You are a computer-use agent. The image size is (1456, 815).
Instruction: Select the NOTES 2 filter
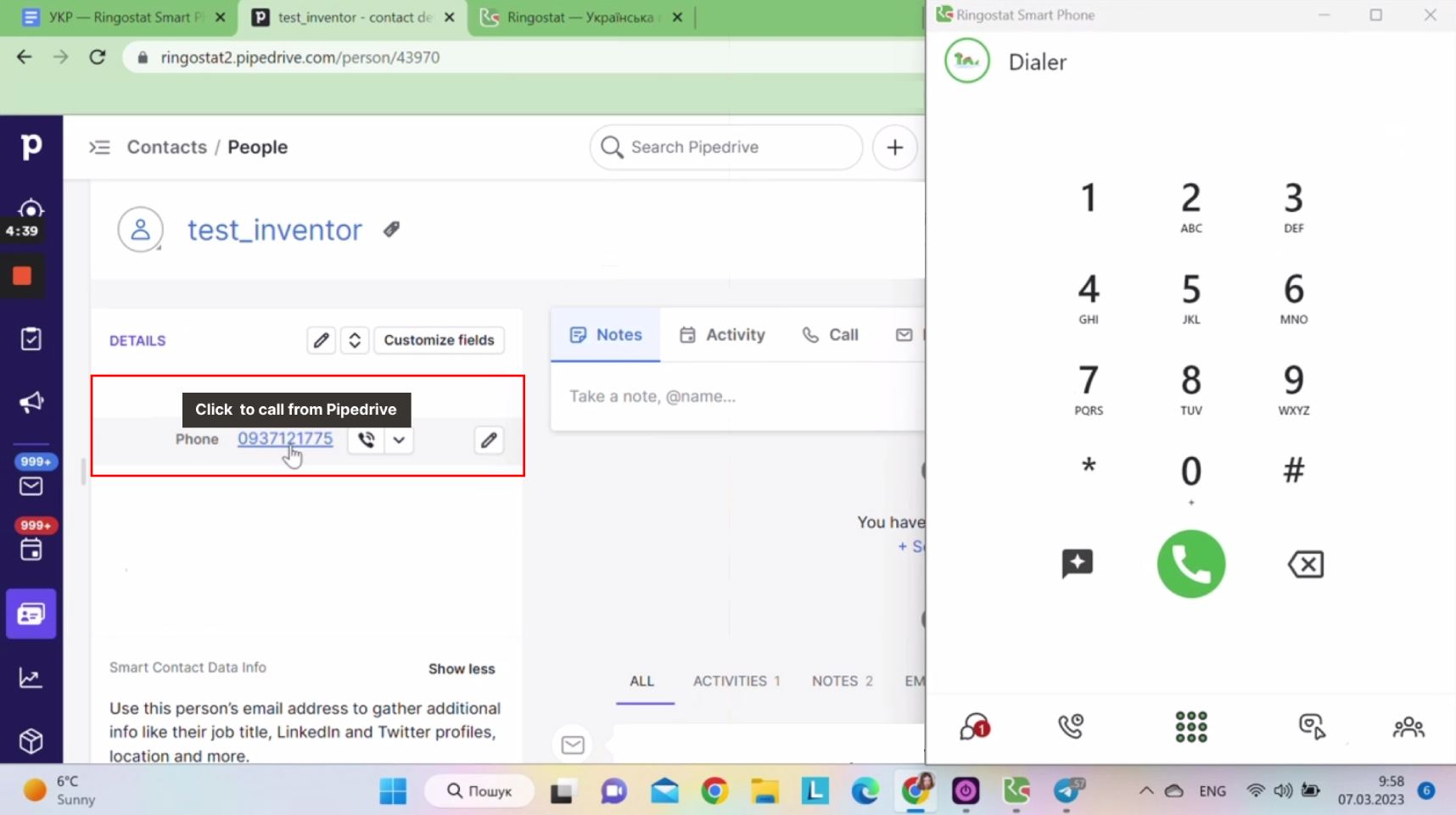pos(843,681)
